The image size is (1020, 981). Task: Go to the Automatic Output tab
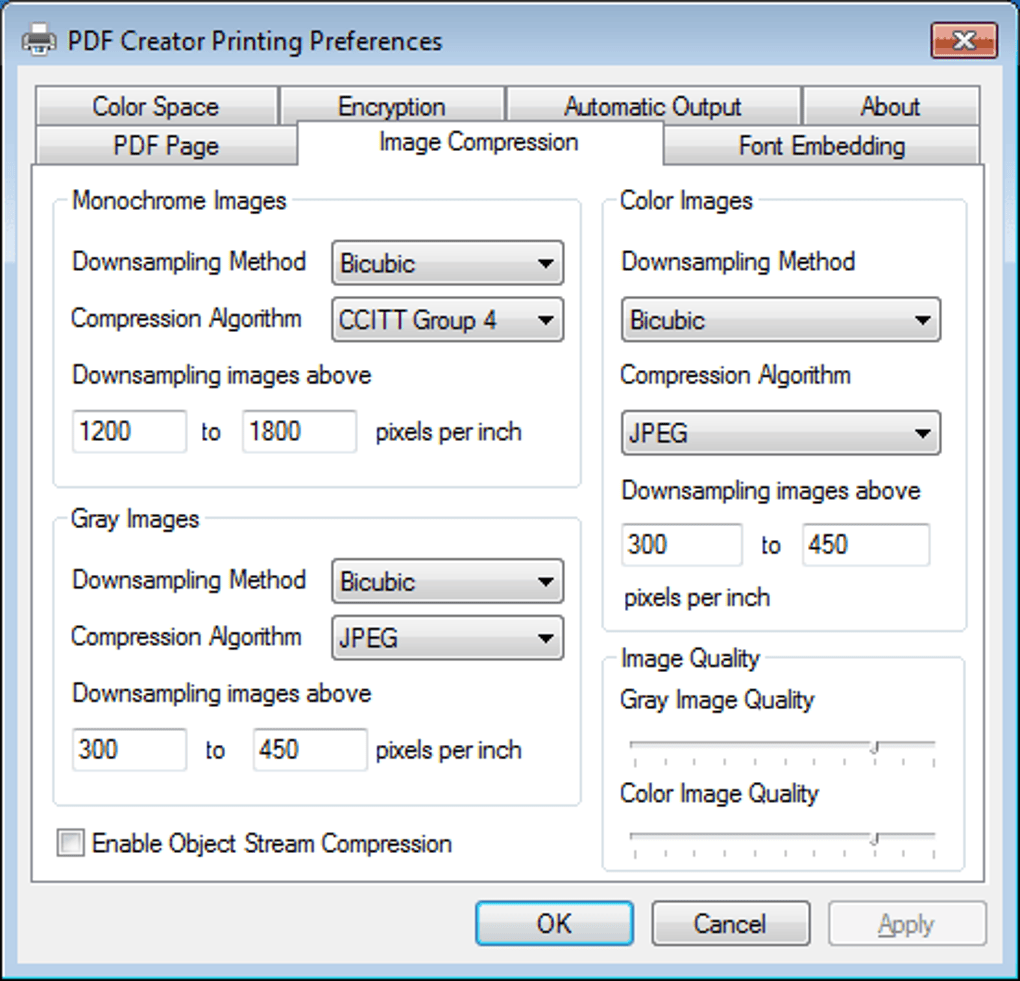click(x=652, y=107)
